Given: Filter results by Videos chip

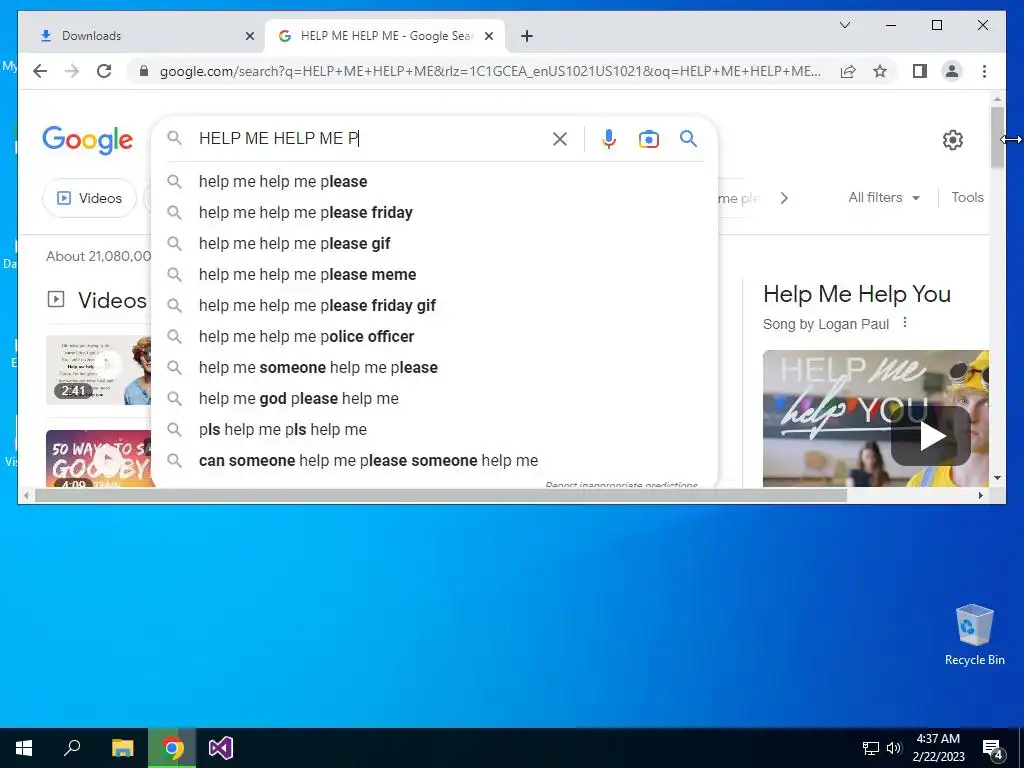Looking at the screenshot, I should 89,198.
